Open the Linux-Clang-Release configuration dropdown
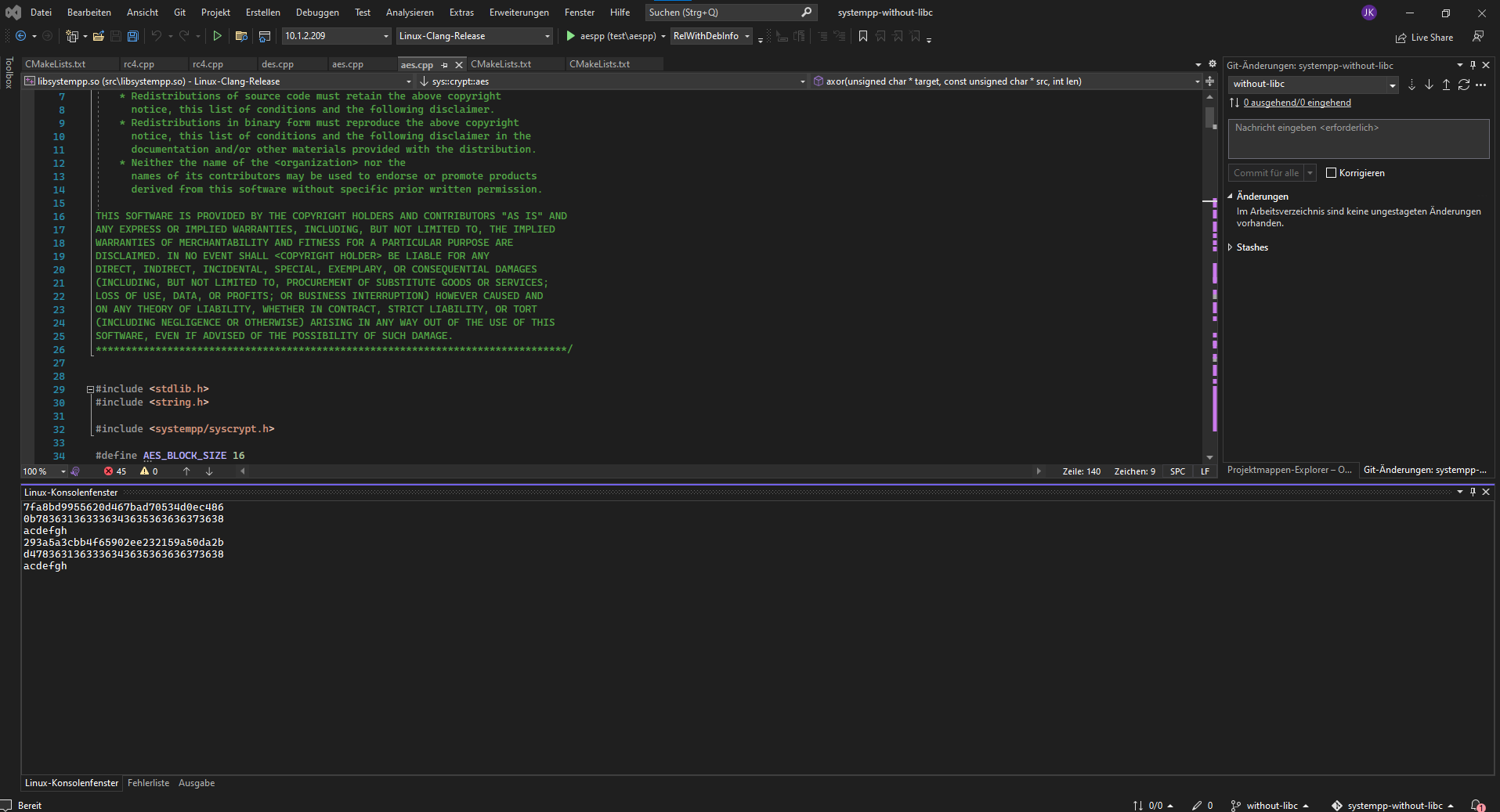The width and height of the screenshot is (1500, 812). pos(474,36)
